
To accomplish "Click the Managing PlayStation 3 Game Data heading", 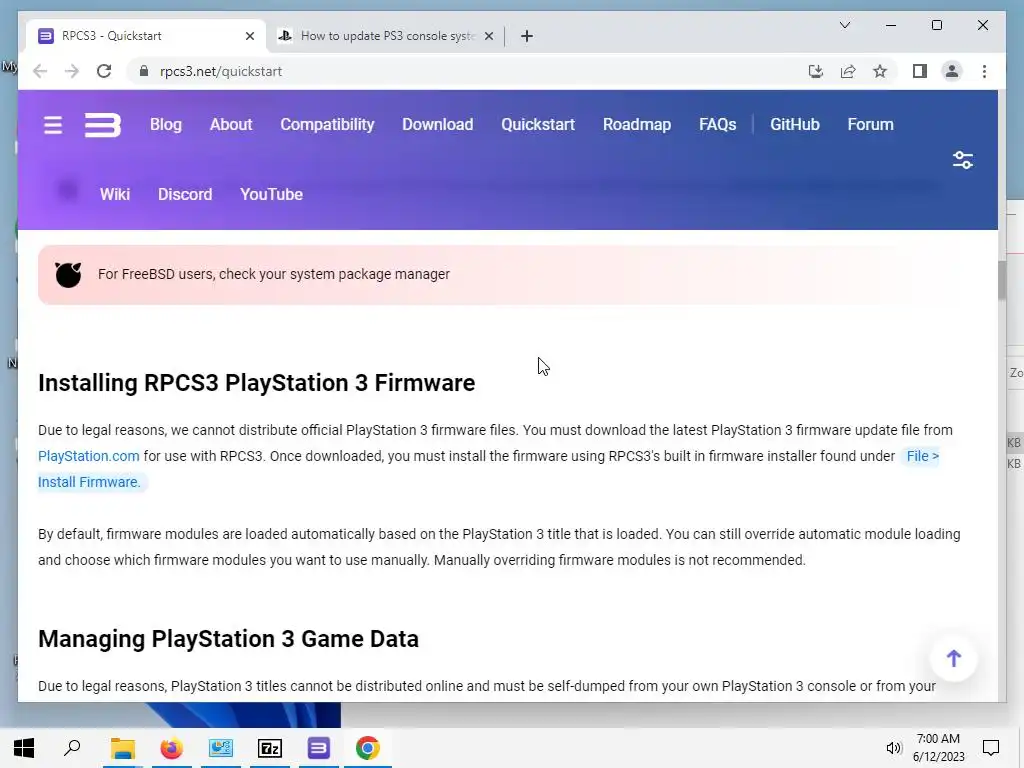I will tap(228, 639).
